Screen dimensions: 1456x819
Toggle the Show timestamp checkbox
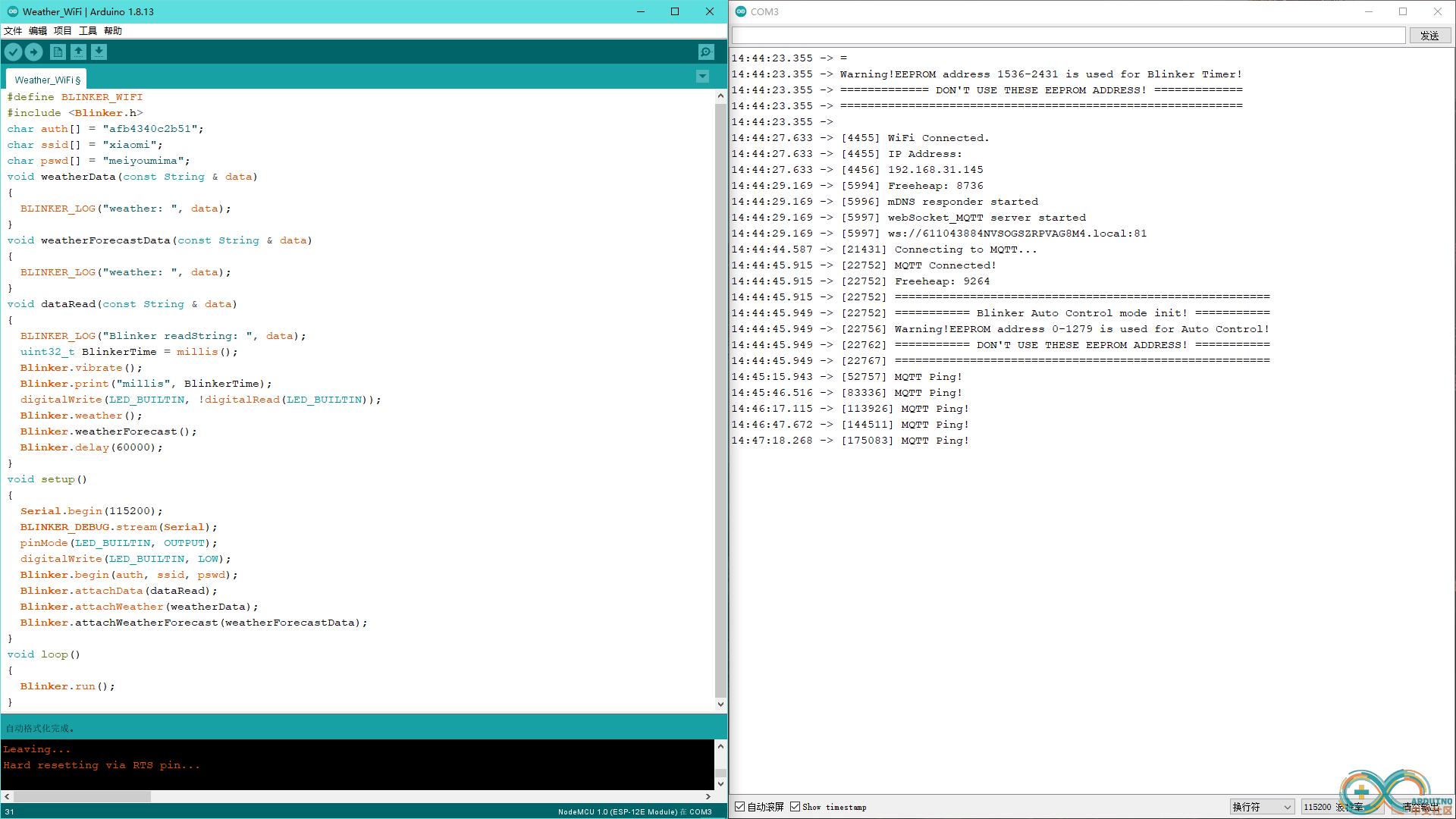pos(795,807)
